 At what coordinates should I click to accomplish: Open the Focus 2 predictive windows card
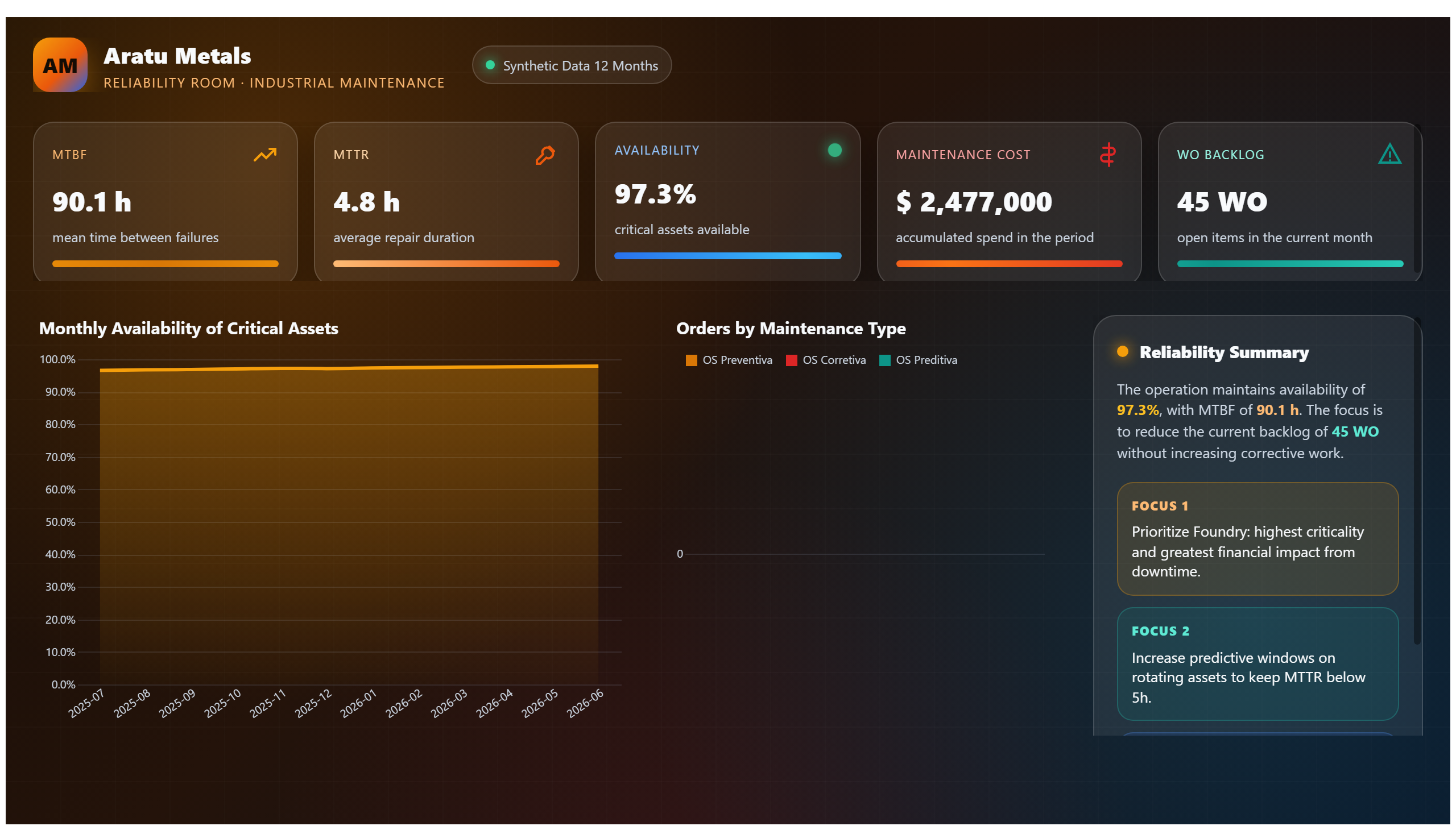[x=1258, y=664]
